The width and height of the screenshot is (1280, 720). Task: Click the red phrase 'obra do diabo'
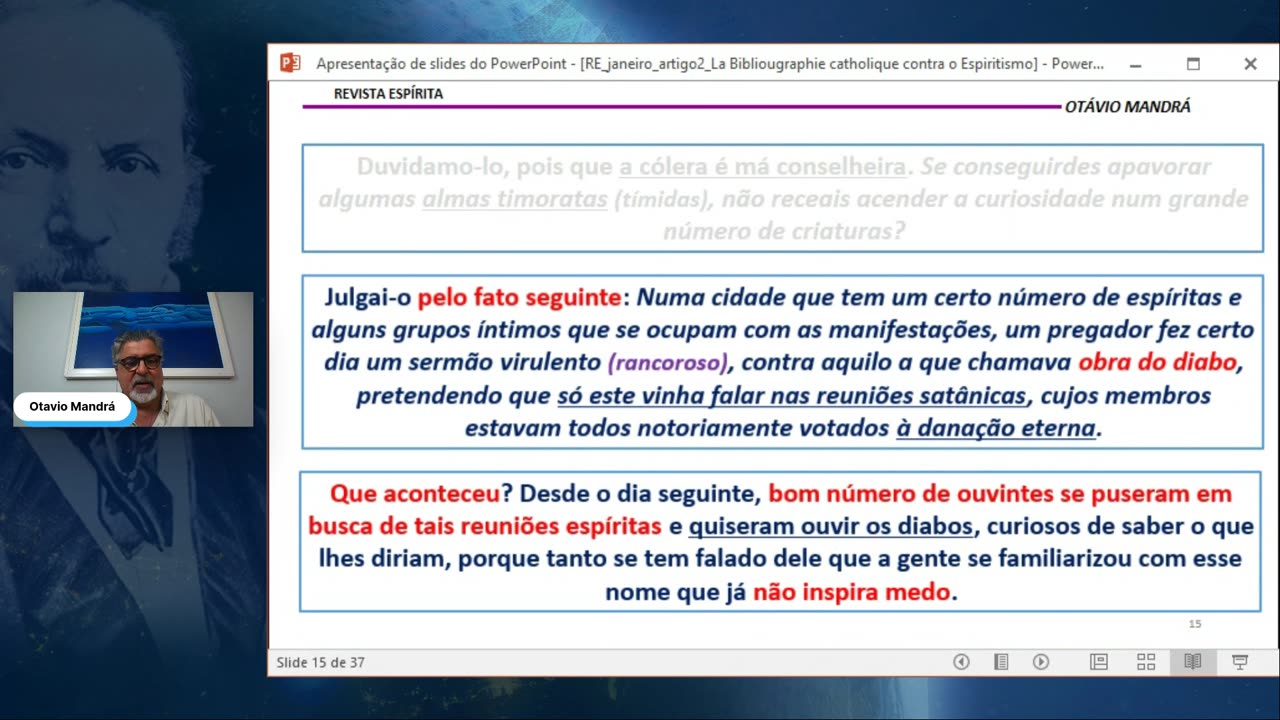point(1158,362)
